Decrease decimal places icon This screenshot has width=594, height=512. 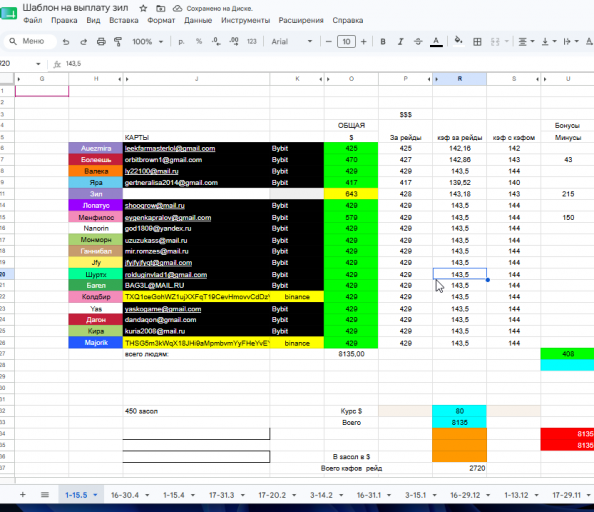point(216,42)
